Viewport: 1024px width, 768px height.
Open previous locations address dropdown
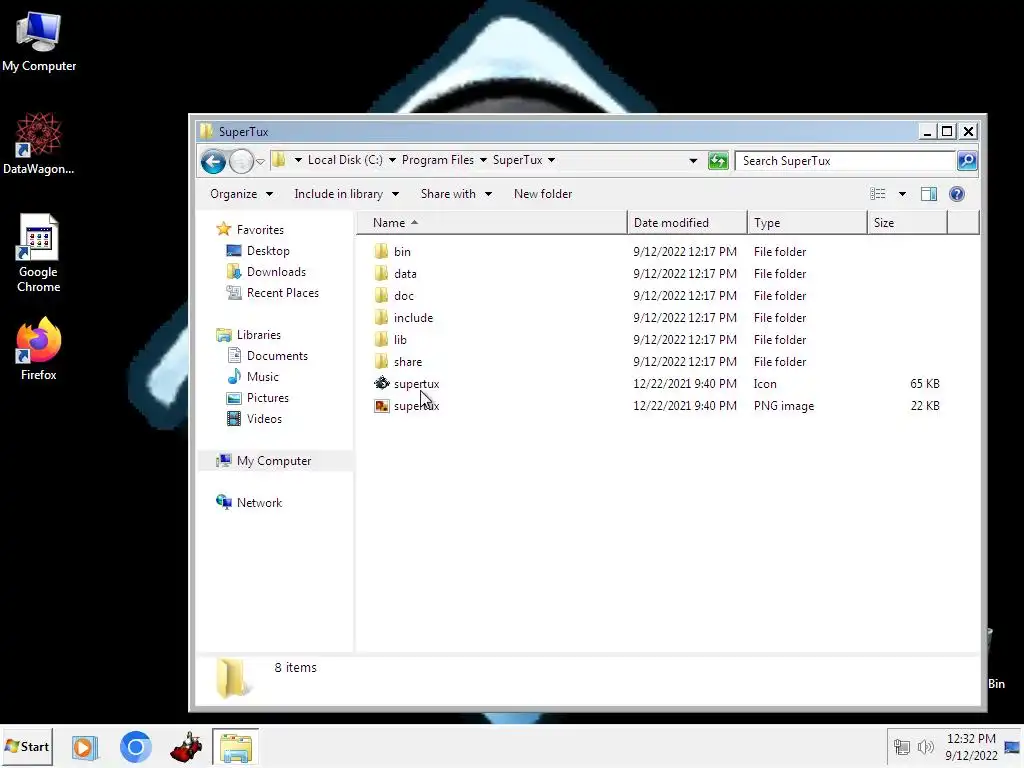click(693, 161)
